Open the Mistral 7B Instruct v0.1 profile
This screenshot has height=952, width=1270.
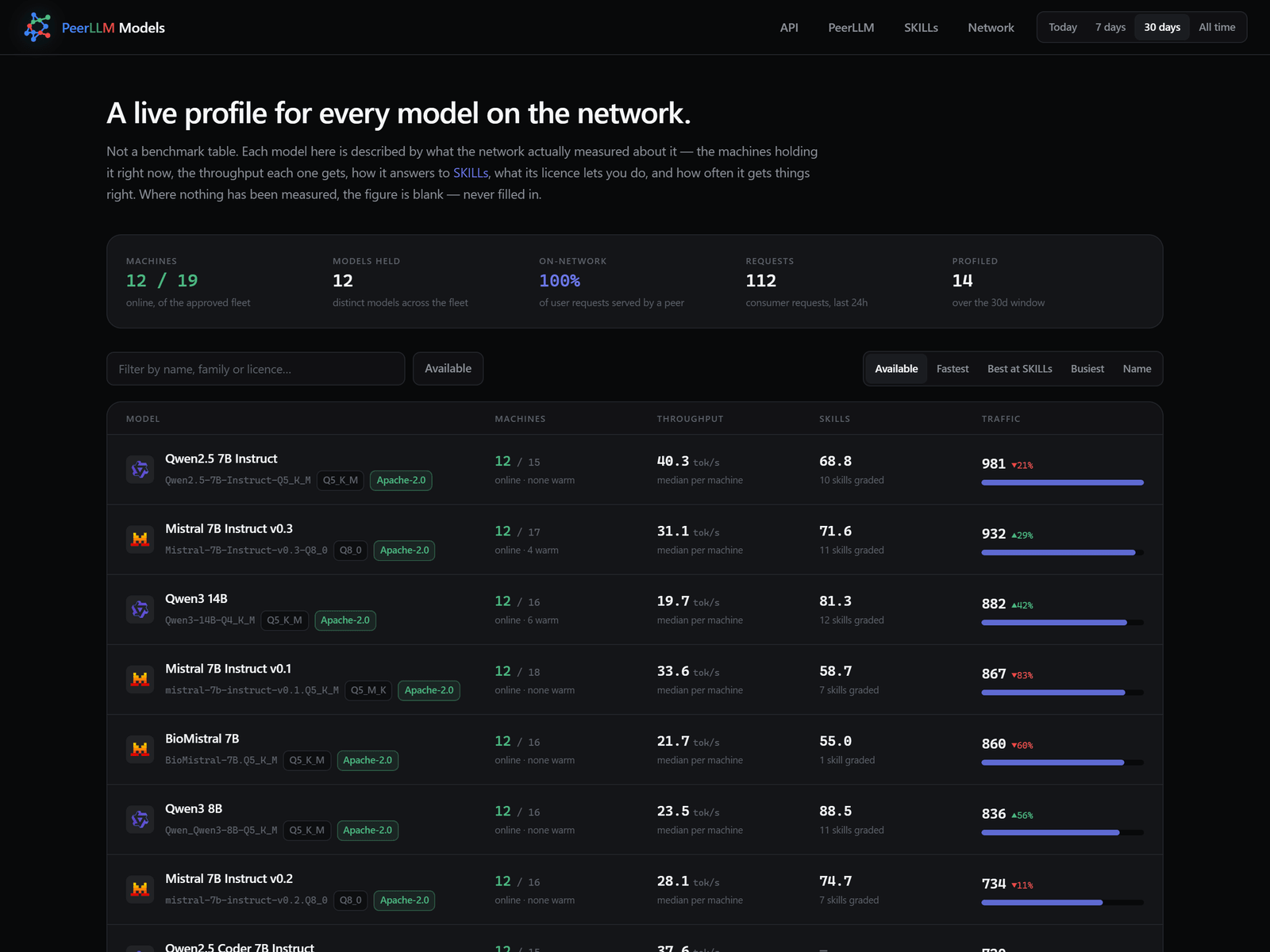click(x=228, y=668)
